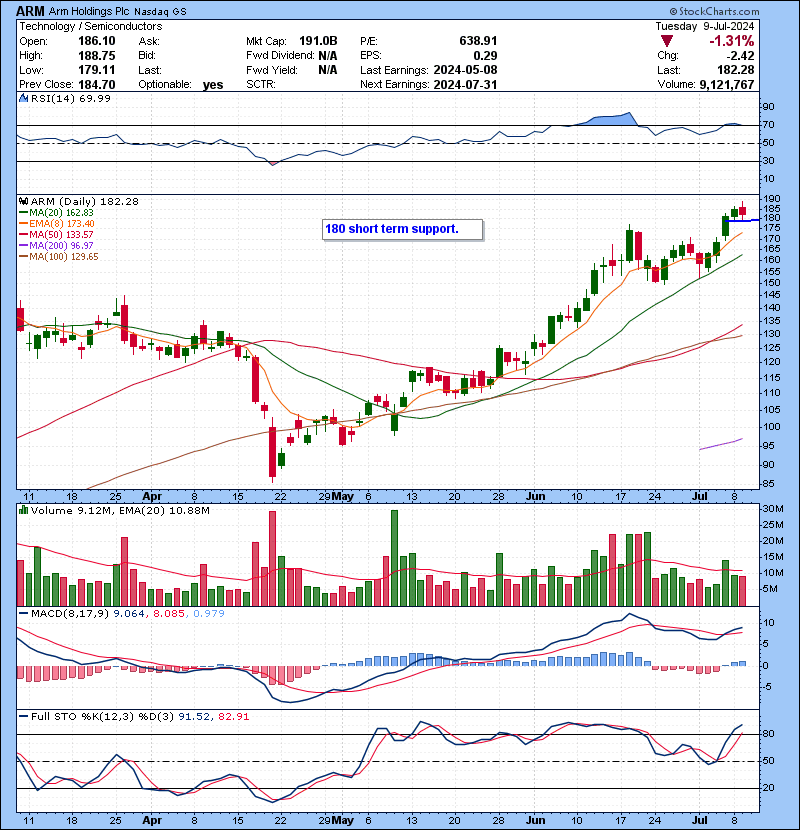Click the P/E value 638.91
This screenshot has width=800, height=830.
[x=478, y=41]
